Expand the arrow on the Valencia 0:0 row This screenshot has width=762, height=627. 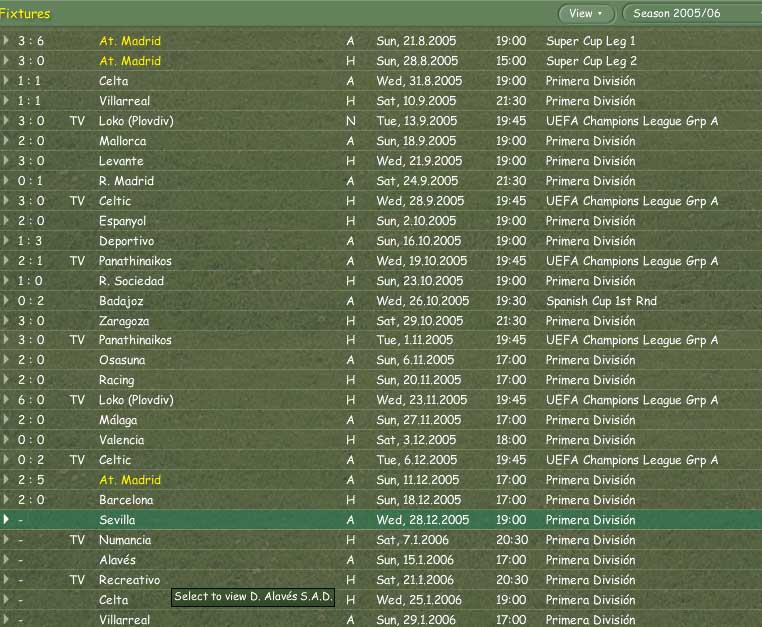coord(6,439)
